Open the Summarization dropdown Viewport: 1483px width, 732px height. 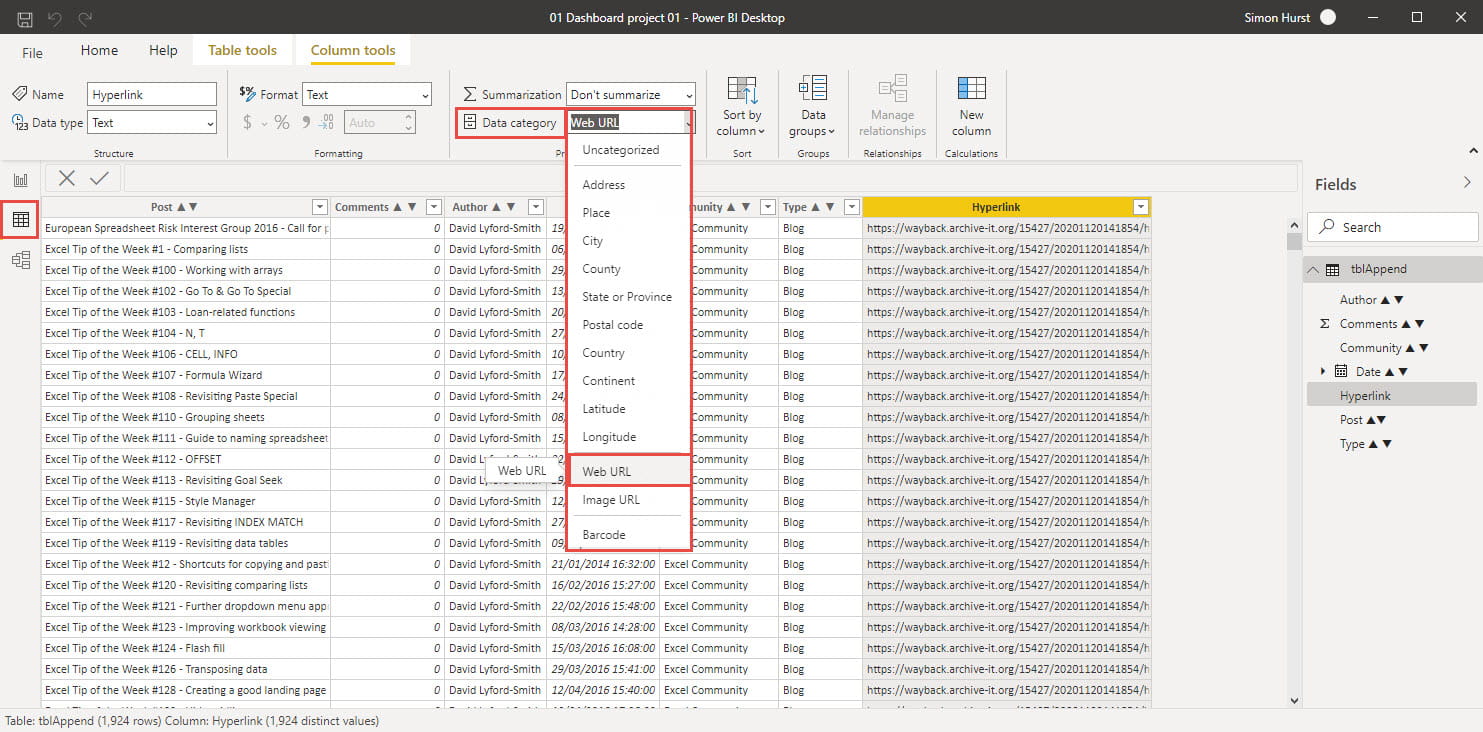pos(630,95)
